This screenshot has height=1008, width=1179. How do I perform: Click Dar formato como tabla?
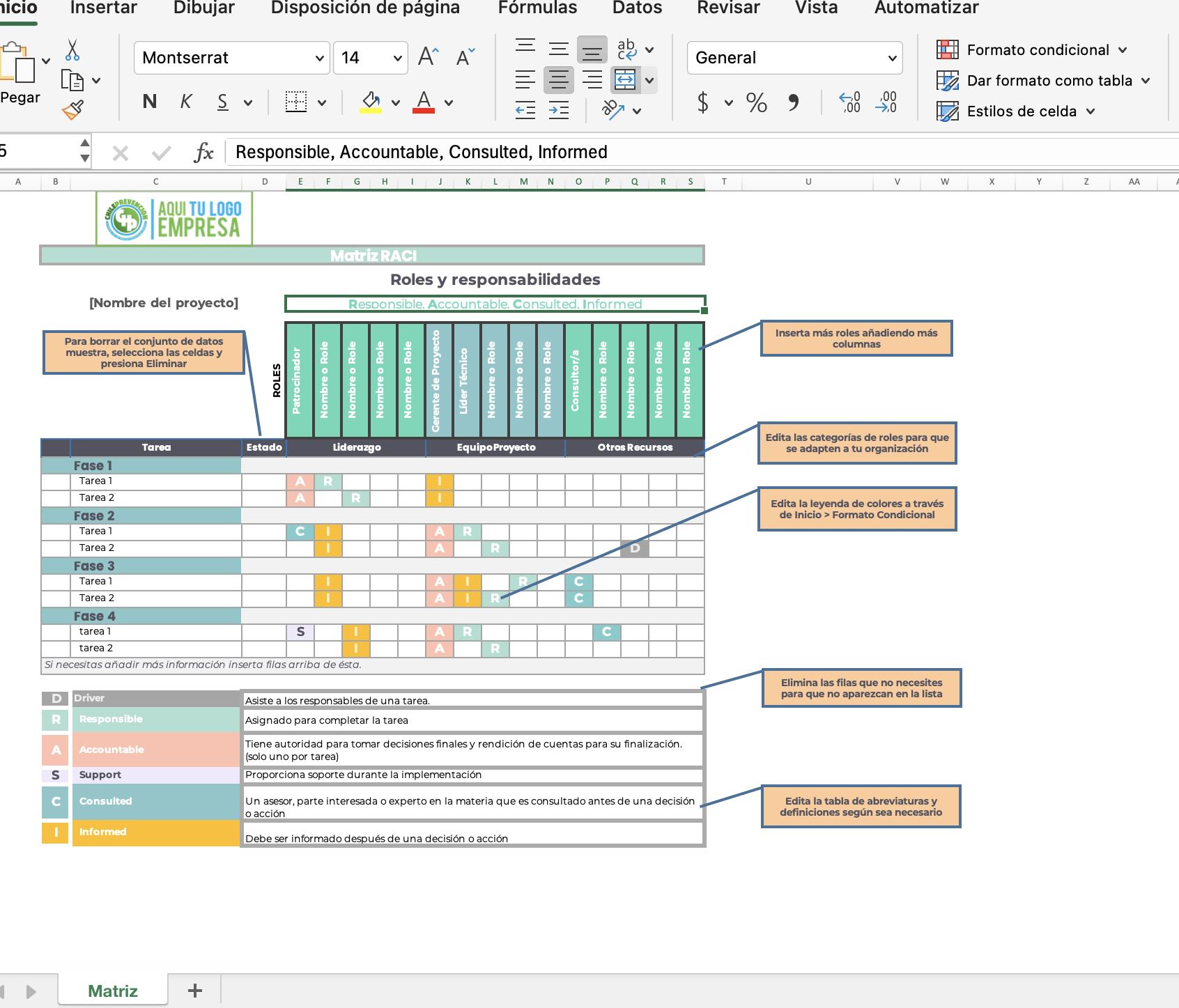click(1049, 80)
